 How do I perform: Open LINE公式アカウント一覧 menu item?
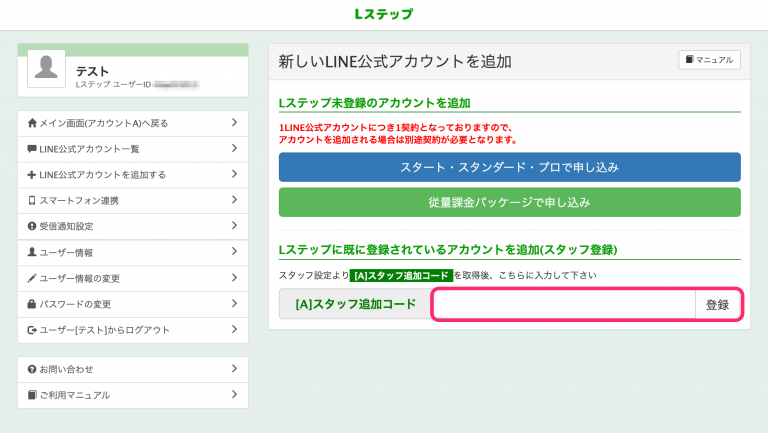(133, 149)
